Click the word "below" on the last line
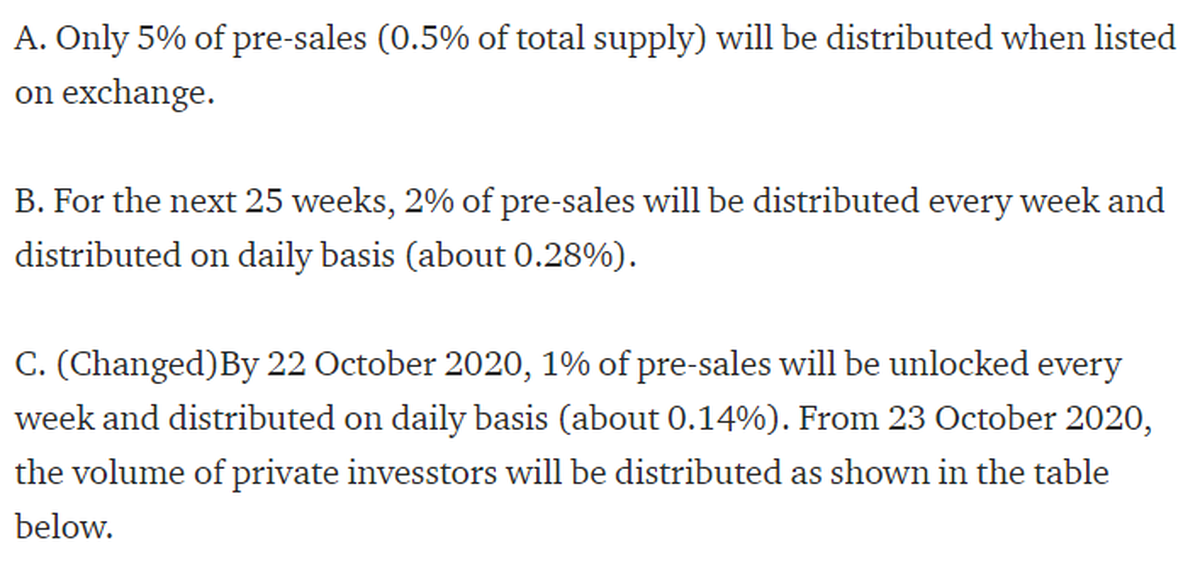Screen dimensions: 1200x579 tap(61, 527)
